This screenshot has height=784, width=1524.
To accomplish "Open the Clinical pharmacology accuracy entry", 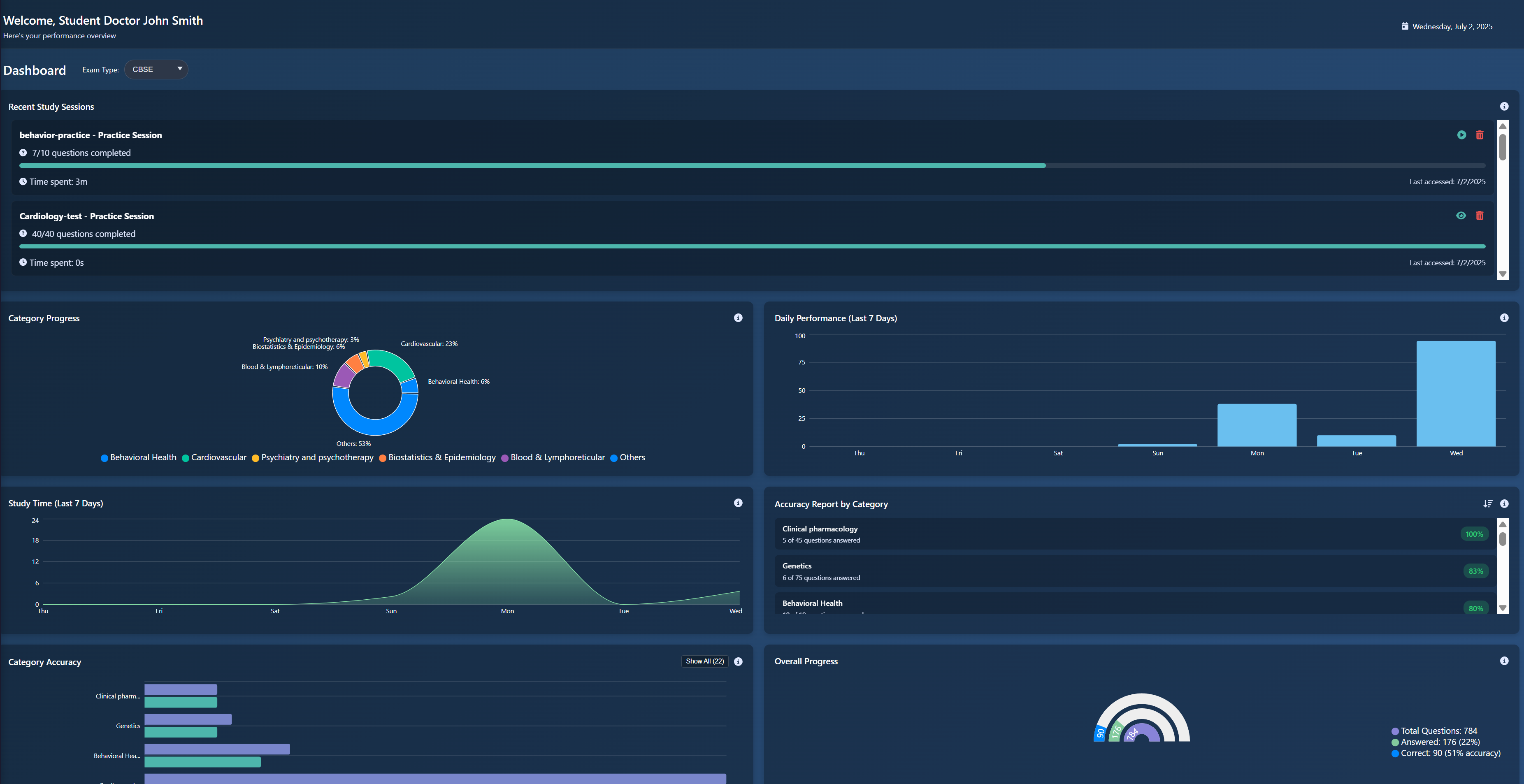I will click(1124, 533).
